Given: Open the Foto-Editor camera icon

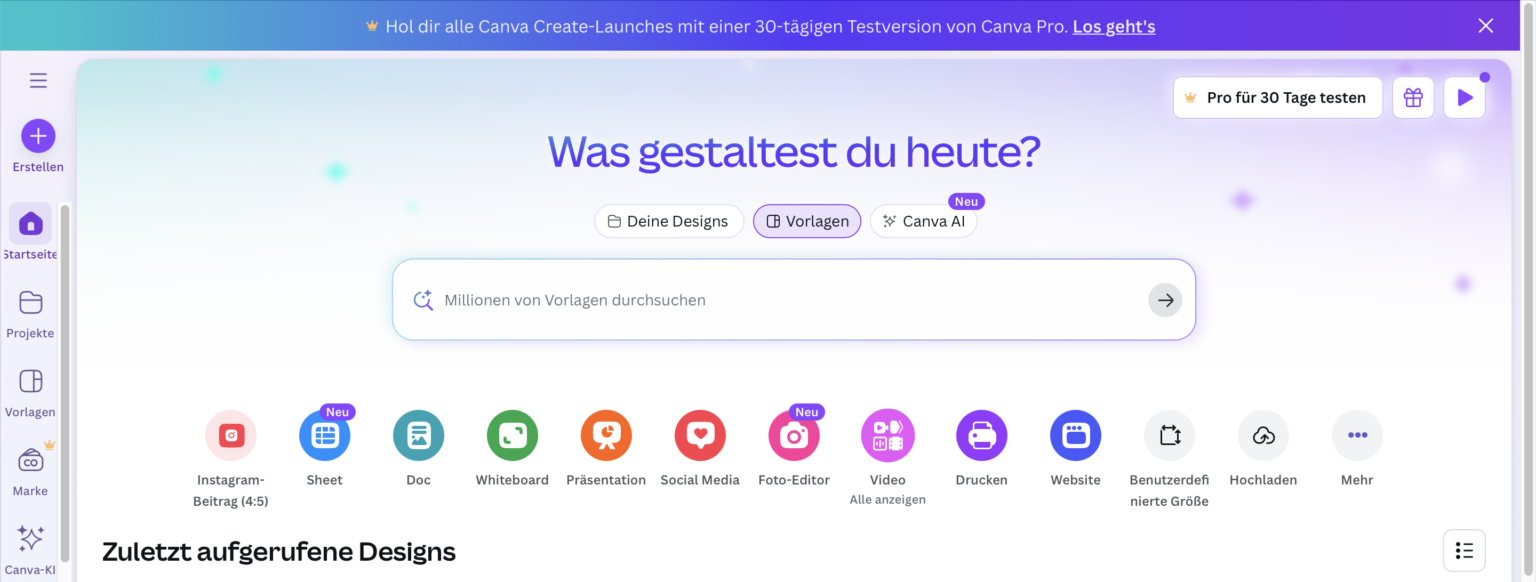Looking at the screenshot, I should coord(793,435).
